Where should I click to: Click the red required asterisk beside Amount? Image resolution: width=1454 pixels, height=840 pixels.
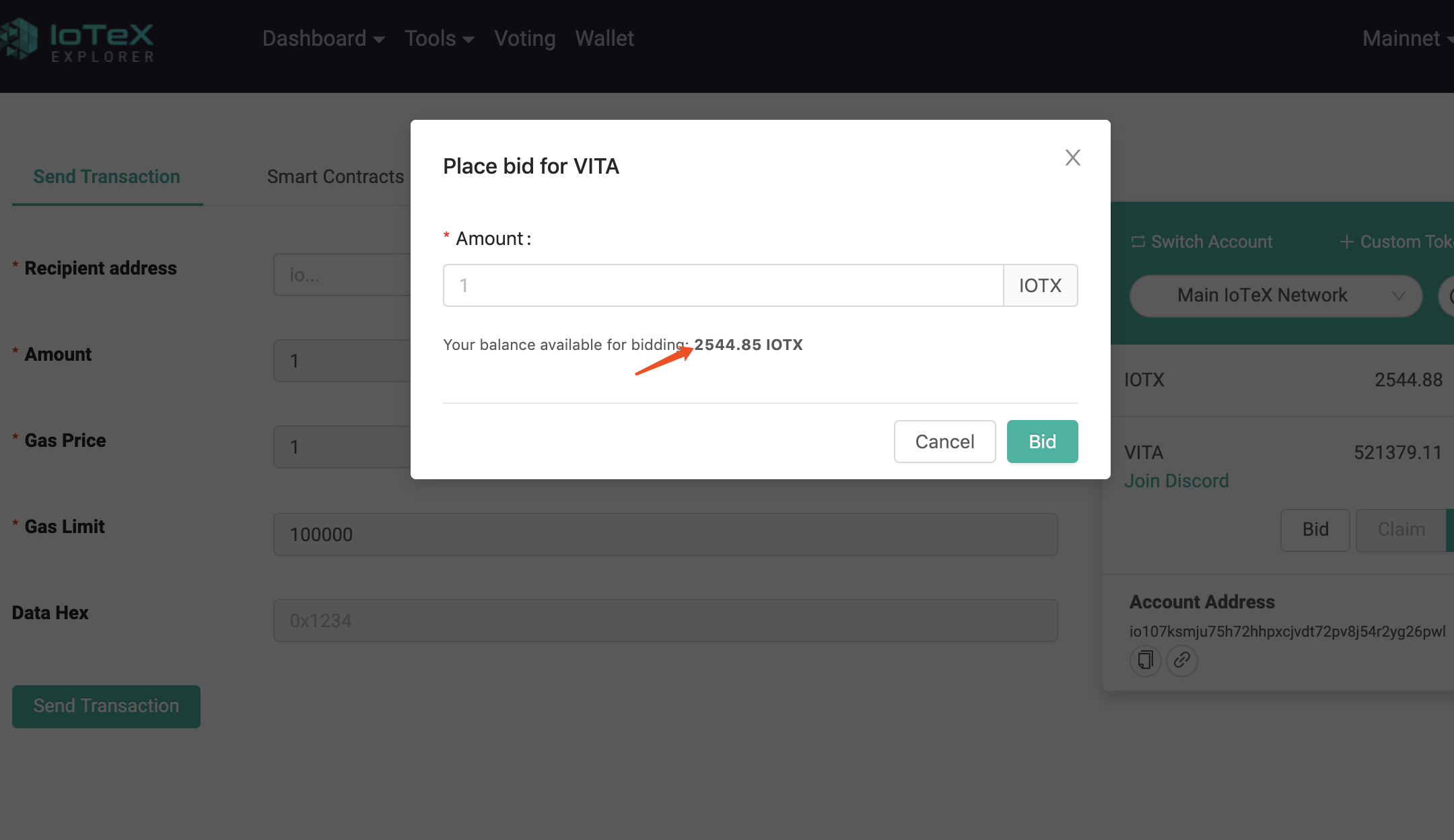(447, 237)
